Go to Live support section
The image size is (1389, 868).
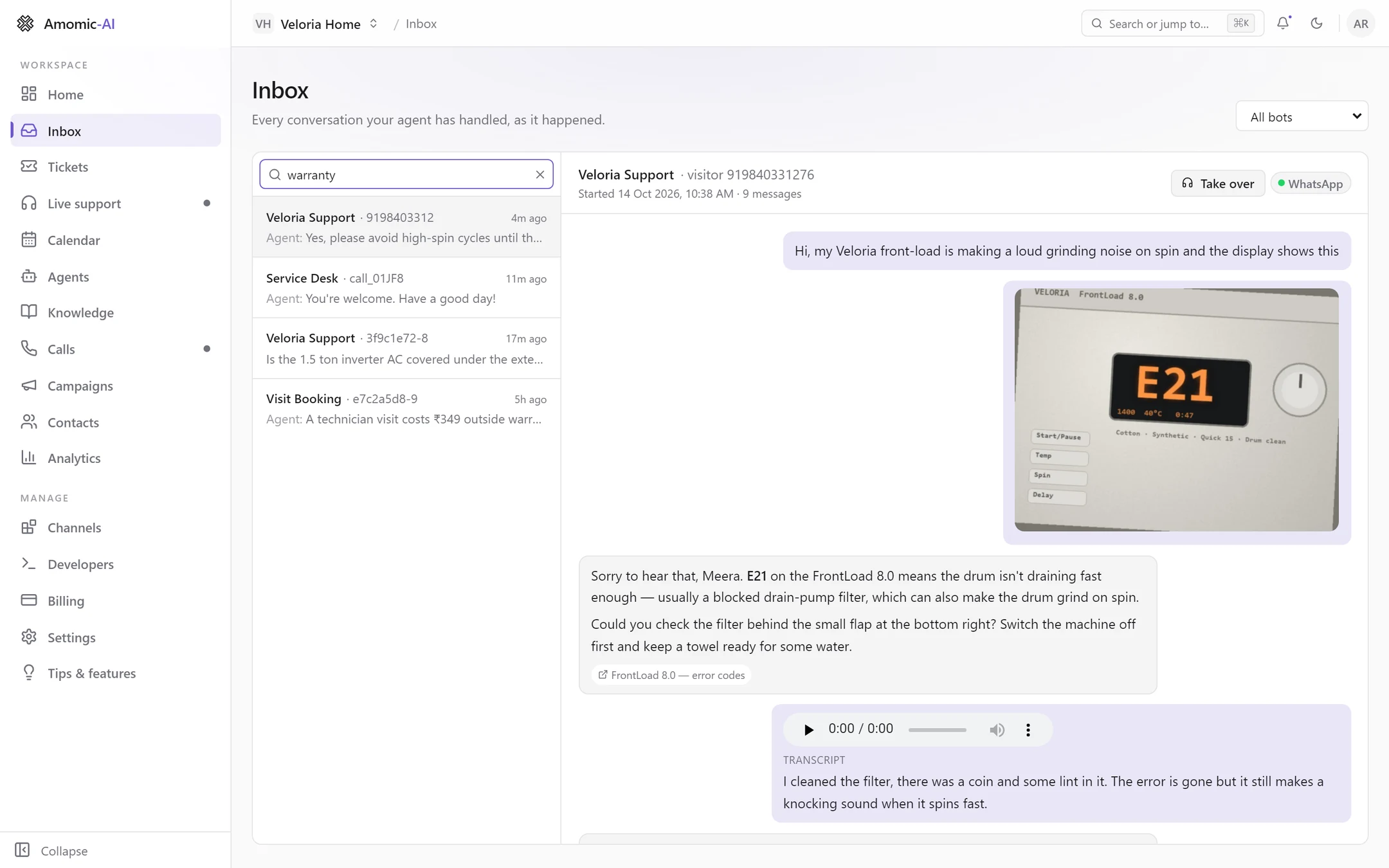coord(116,203)
